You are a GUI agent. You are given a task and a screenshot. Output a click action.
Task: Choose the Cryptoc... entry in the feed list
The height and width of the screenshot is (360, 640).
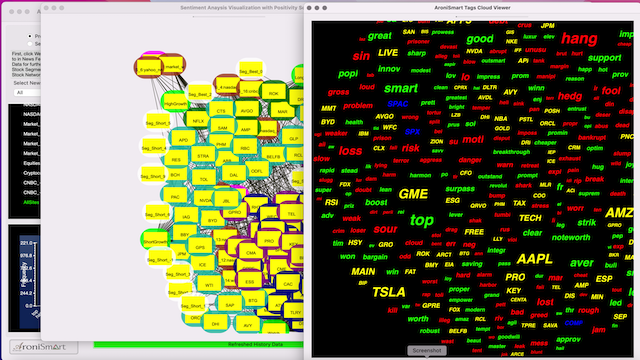pyautogui.click(x=31, y=173)
